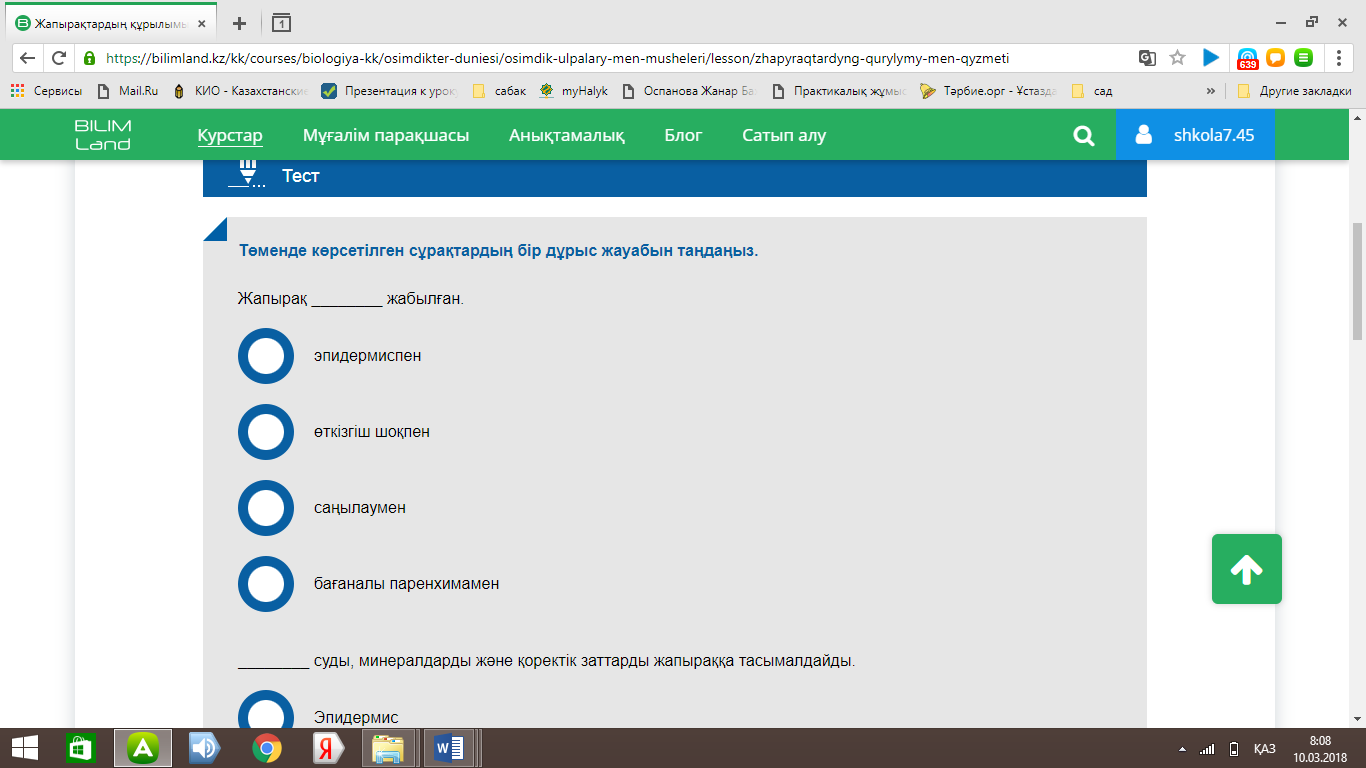Open the Анықтамалық menu item

pyautogui.click(x=566, y=135)
